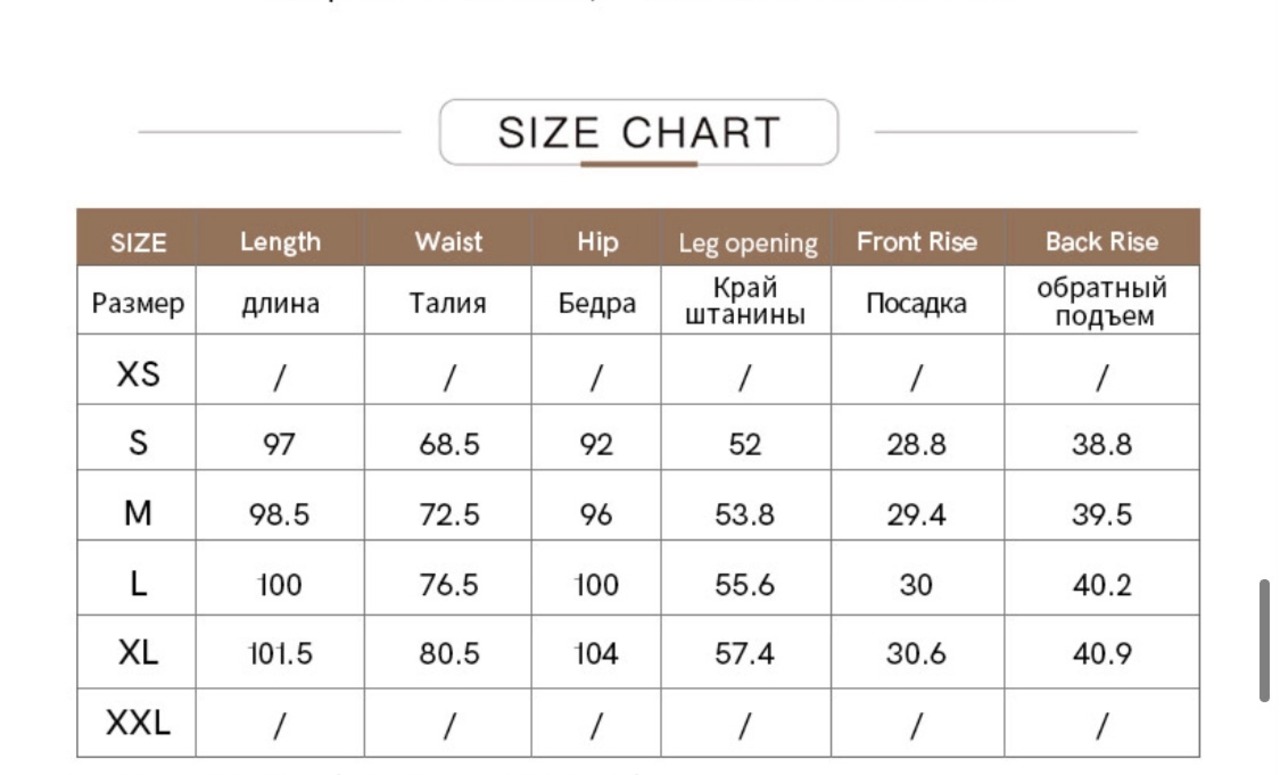This screenshot has width=1280, height=775.
Task: Click the Leg opening column header
Action: pos(747,243)
